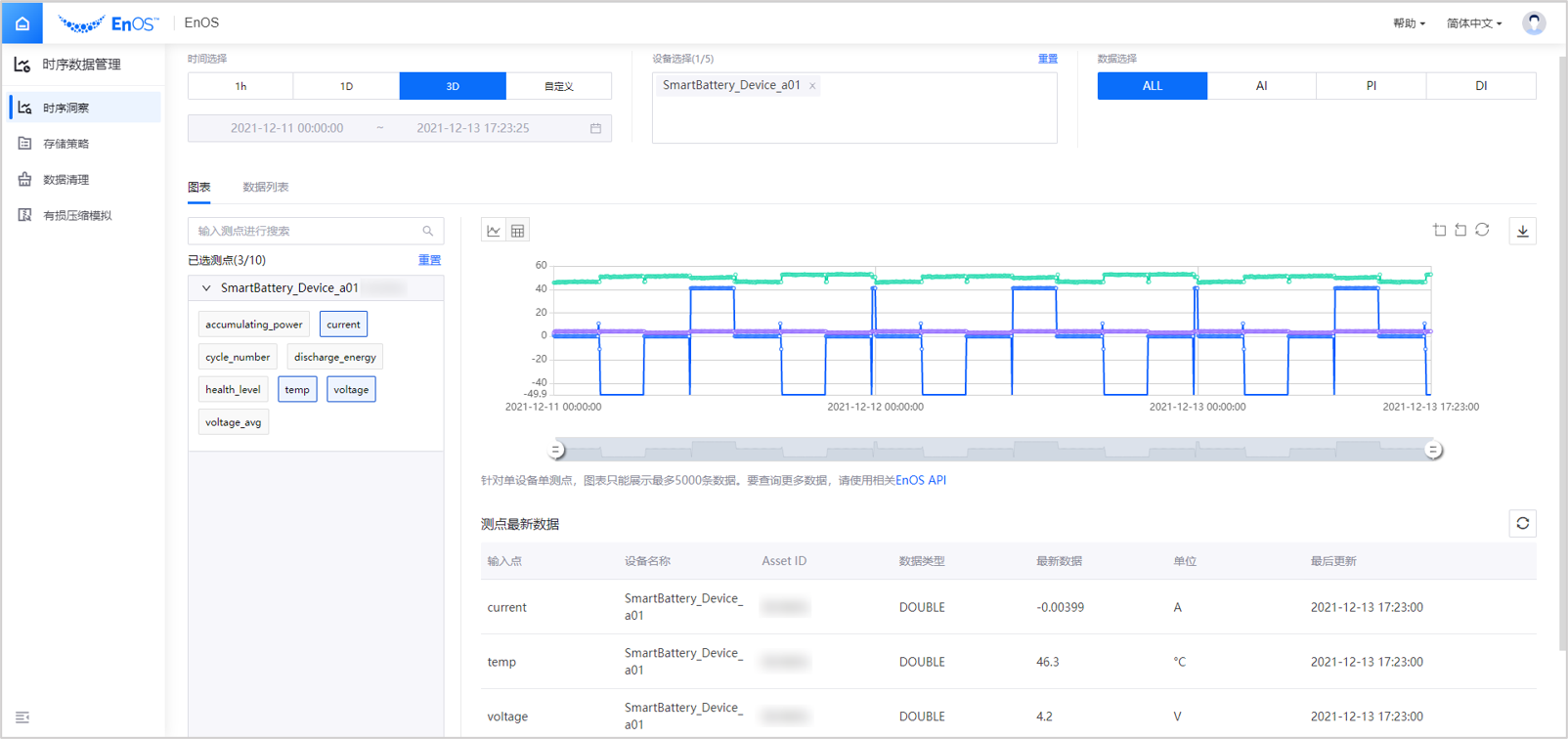Open the EnOS API link

921,480
